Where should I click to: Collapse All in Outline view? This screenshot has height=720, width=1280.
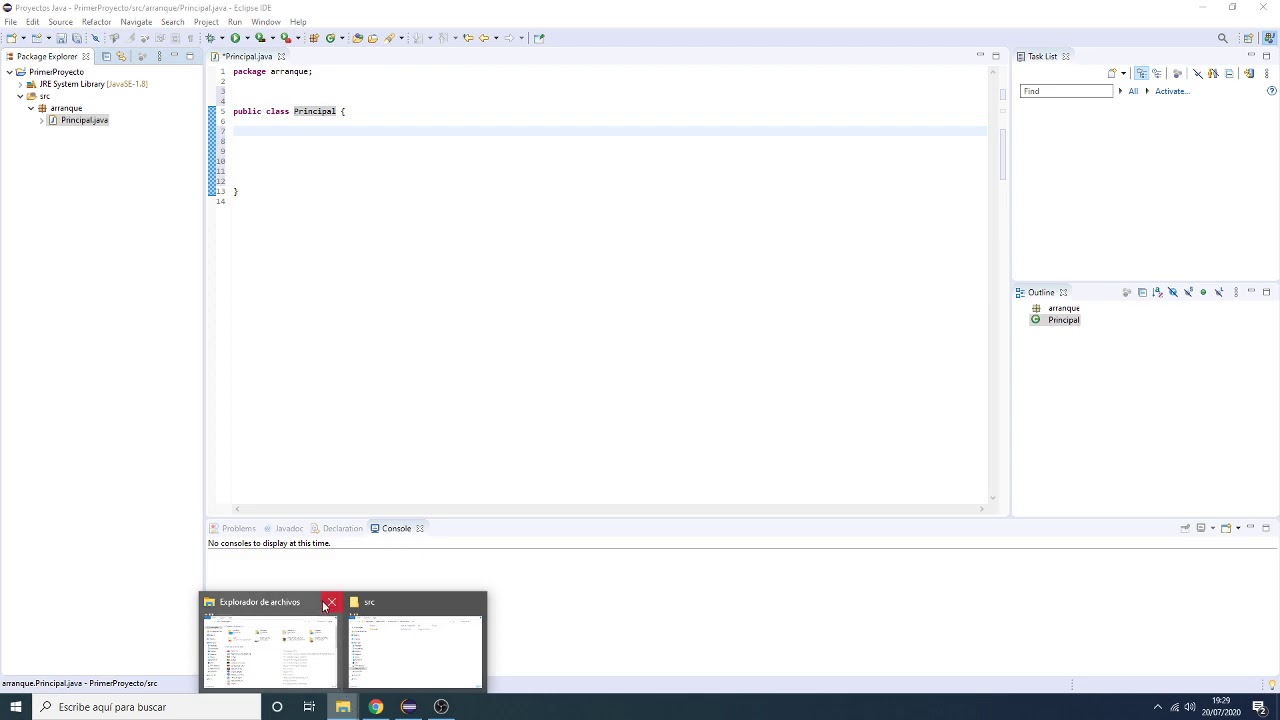click(1142, 292)
